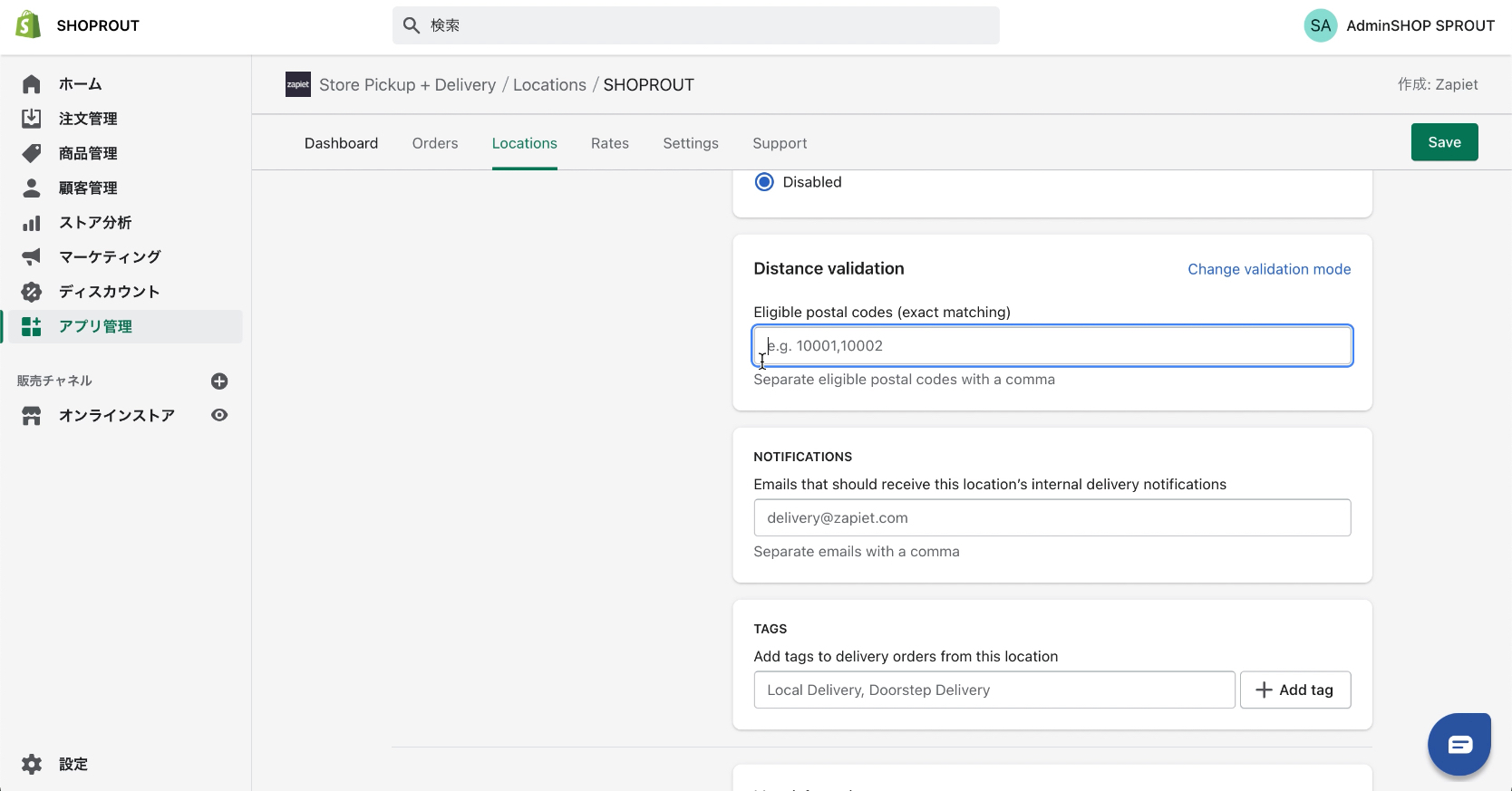Open the AdminSHOP SPROUT account menu
Image resolution: width=1512 pixels, height=791 pixels.
point(1399,25)
